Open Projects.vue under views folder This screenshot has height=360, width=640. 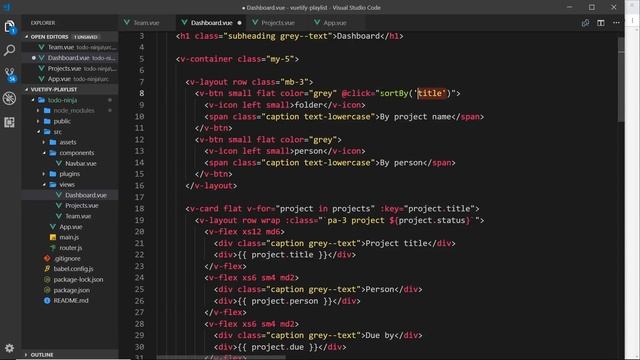pyautogui.click(x=70, y=206)
